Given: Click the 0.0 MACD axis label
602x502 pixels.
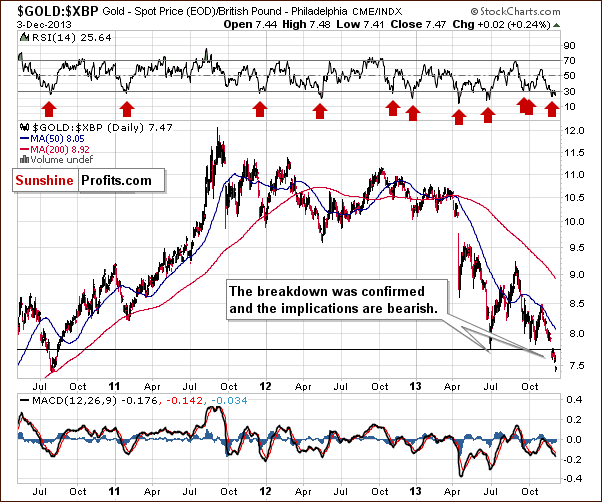Looking at the screenshot, I should pos(574,439).
